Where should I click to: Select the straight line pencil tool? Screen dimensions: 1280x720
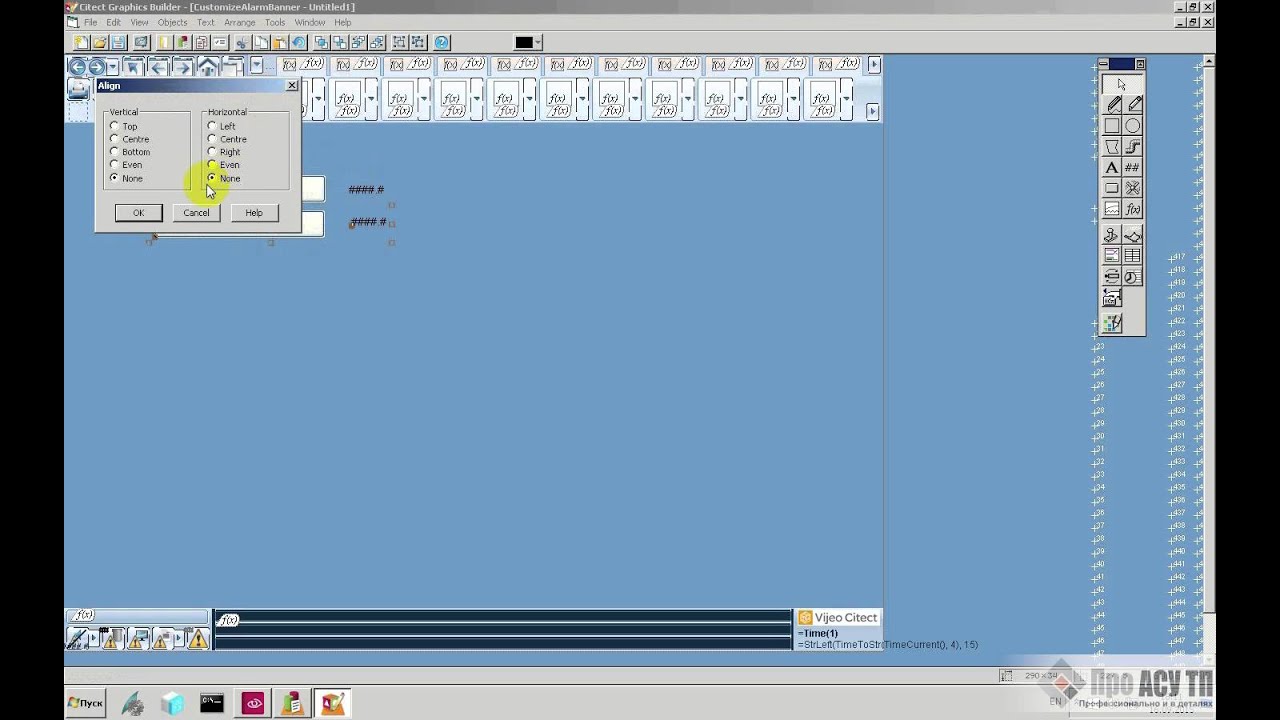1133,105
